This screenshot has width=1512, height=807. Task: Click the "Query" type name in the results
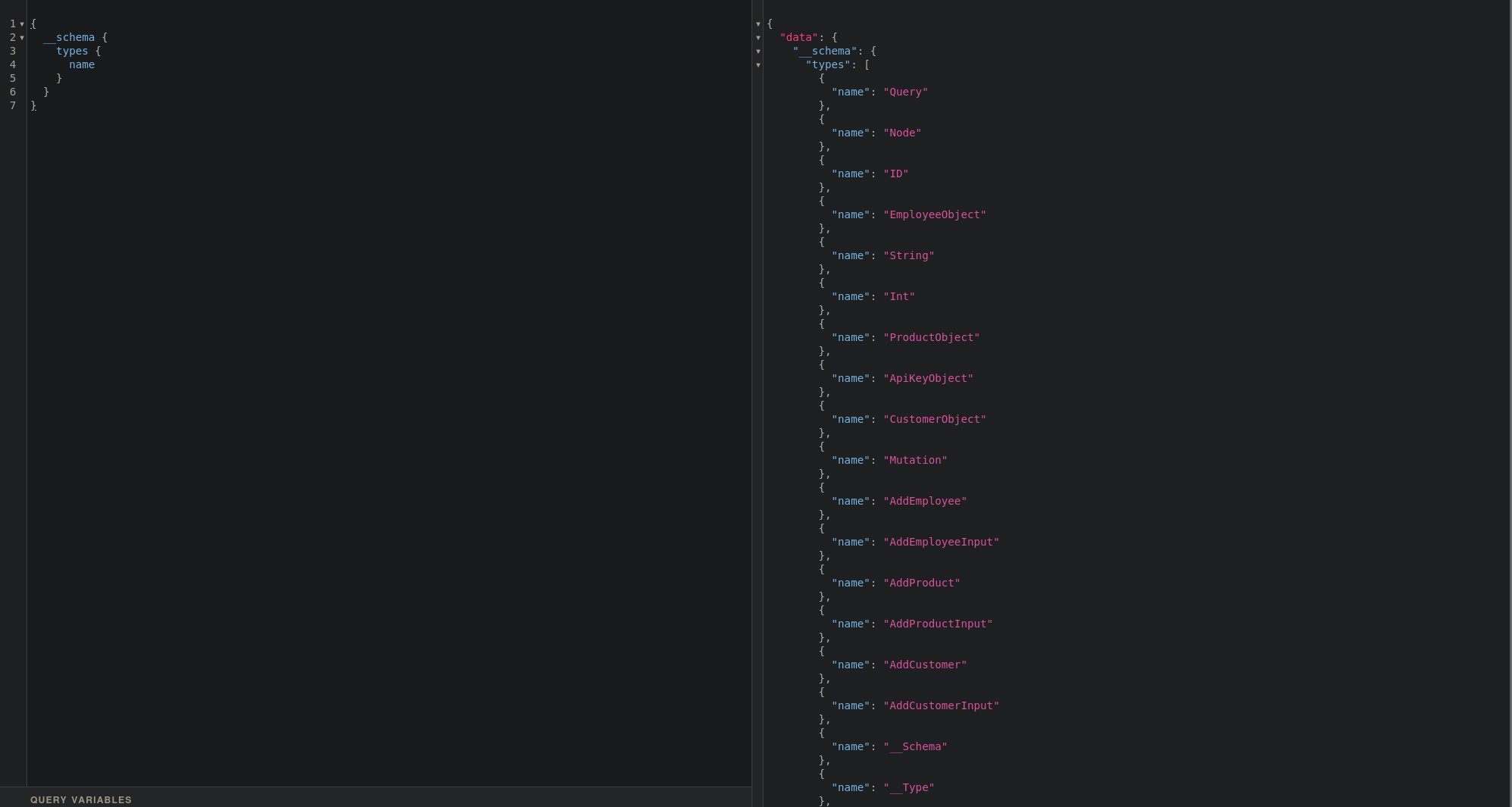905,92
